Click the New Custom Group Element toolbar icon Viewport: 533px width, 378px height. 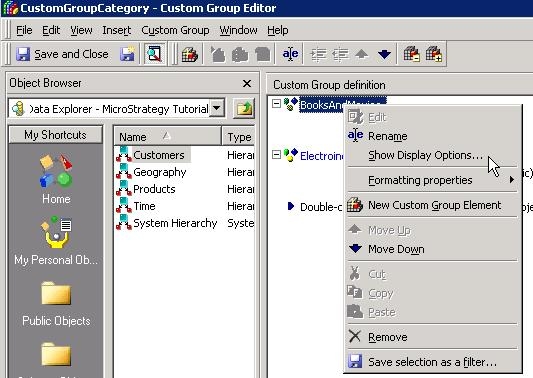point(189,54)
